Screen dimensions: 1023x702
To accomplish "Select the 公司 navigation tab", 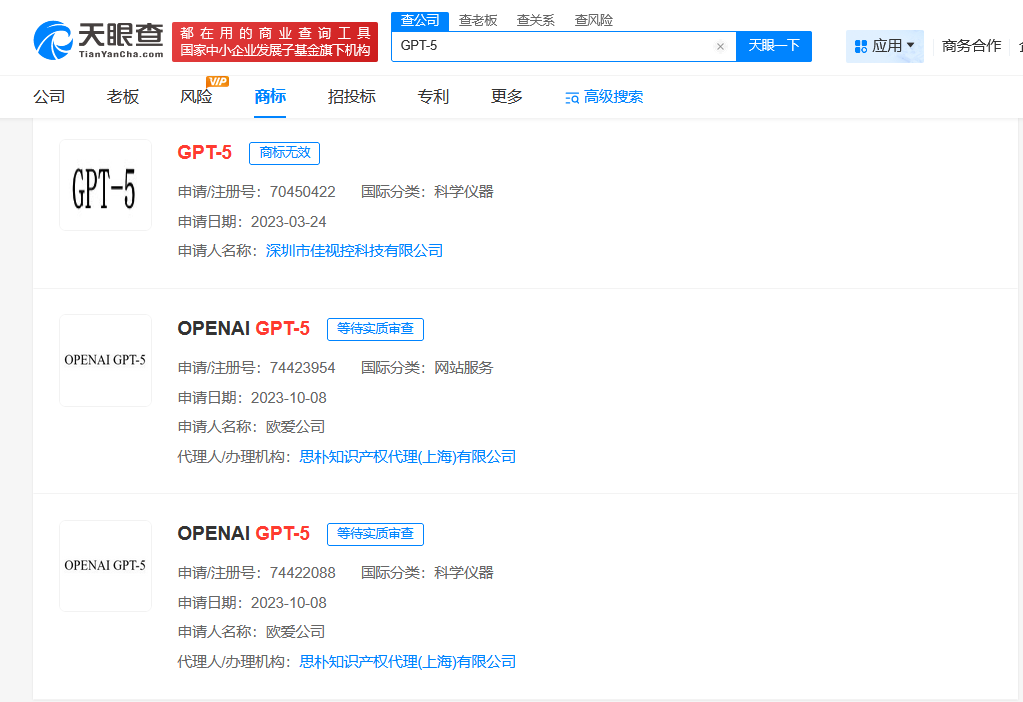I will (50, 97).
